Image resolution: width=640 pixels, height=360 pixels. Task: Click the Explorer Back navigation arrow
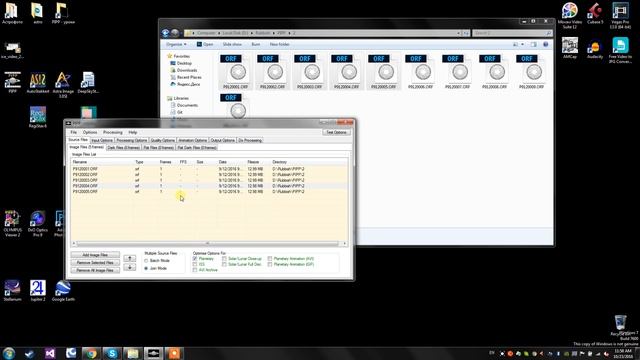click(x=165, y=33)
